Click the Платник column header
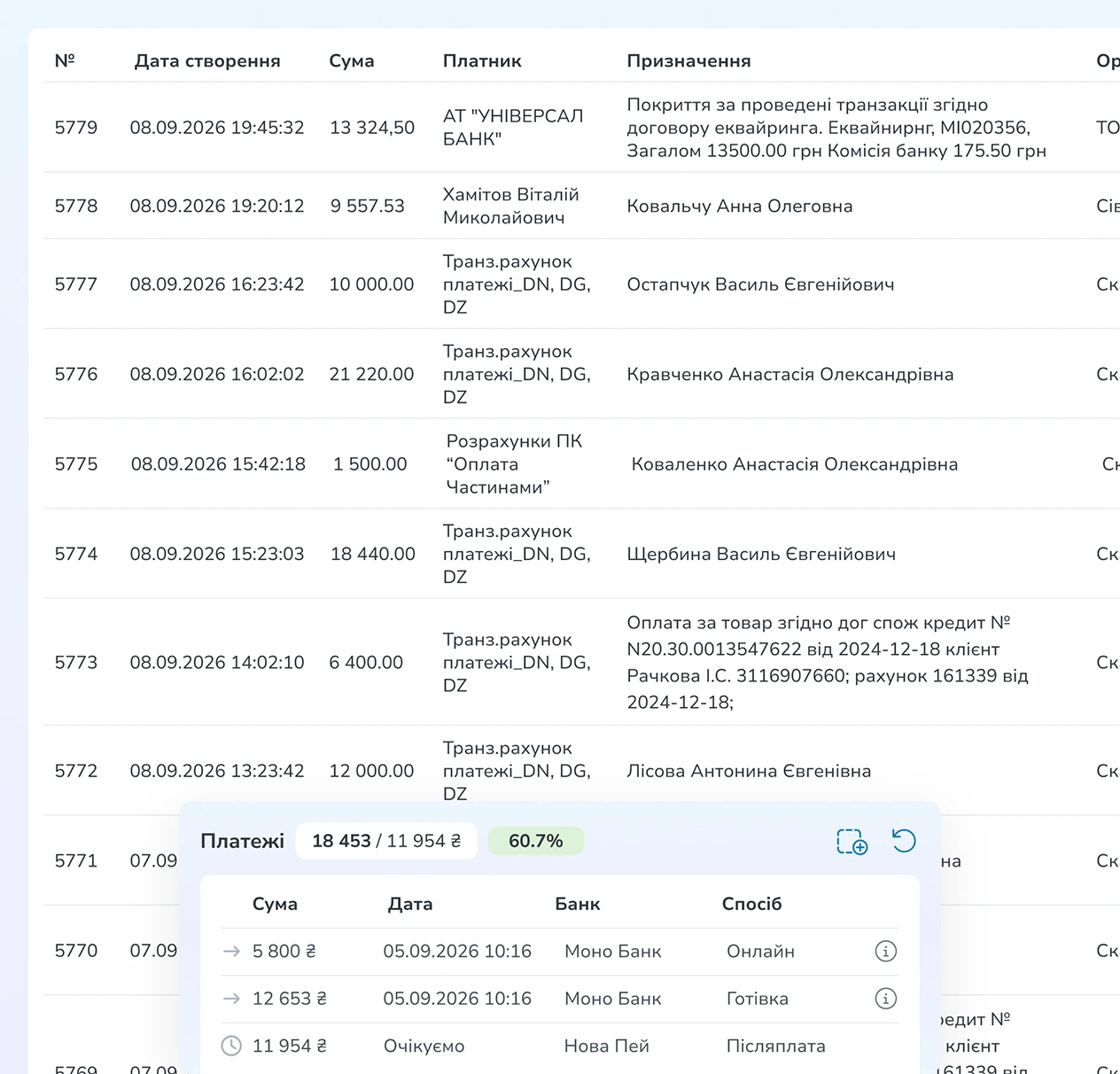The width and height of the screenshot is (1120, 1074). (482, 61)
